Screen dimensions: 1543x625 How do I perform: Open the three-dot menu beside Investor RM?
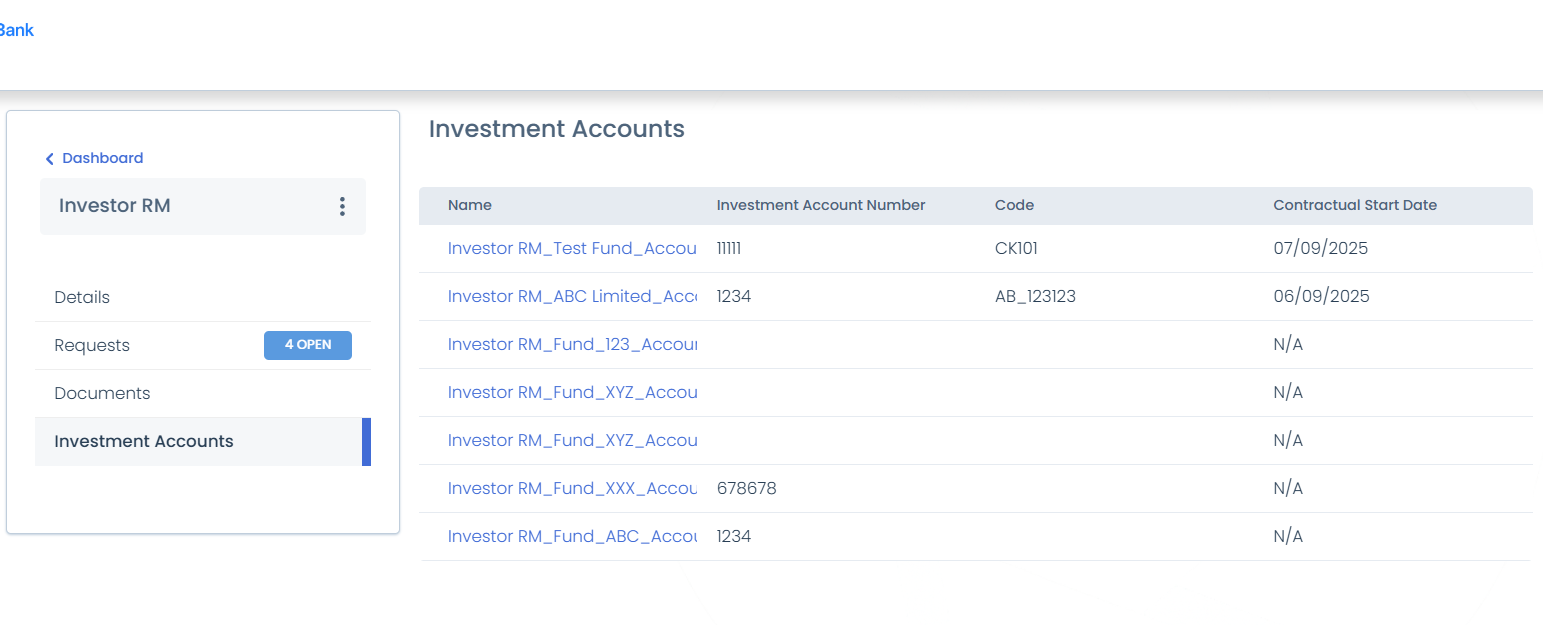click(x=342, y=206)
